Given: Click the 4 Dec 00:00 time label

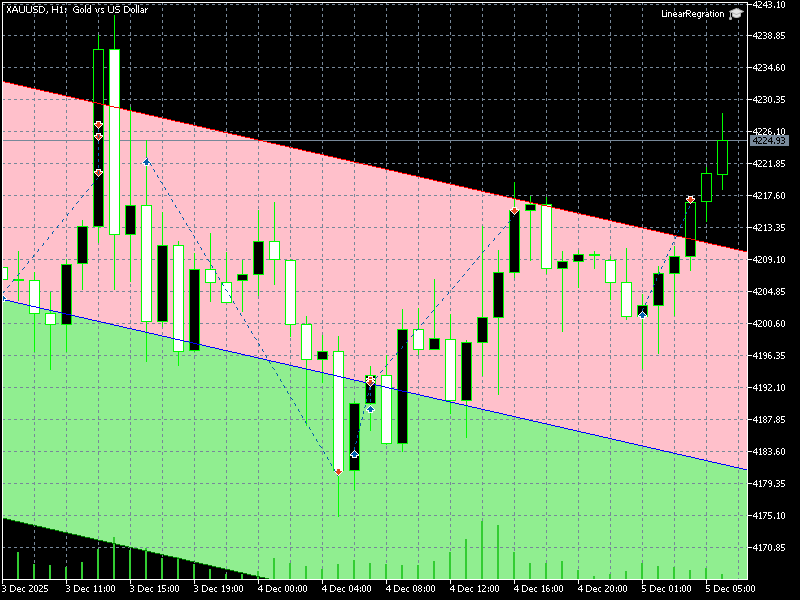Looking at the screenshot, I should pos(283,589).
